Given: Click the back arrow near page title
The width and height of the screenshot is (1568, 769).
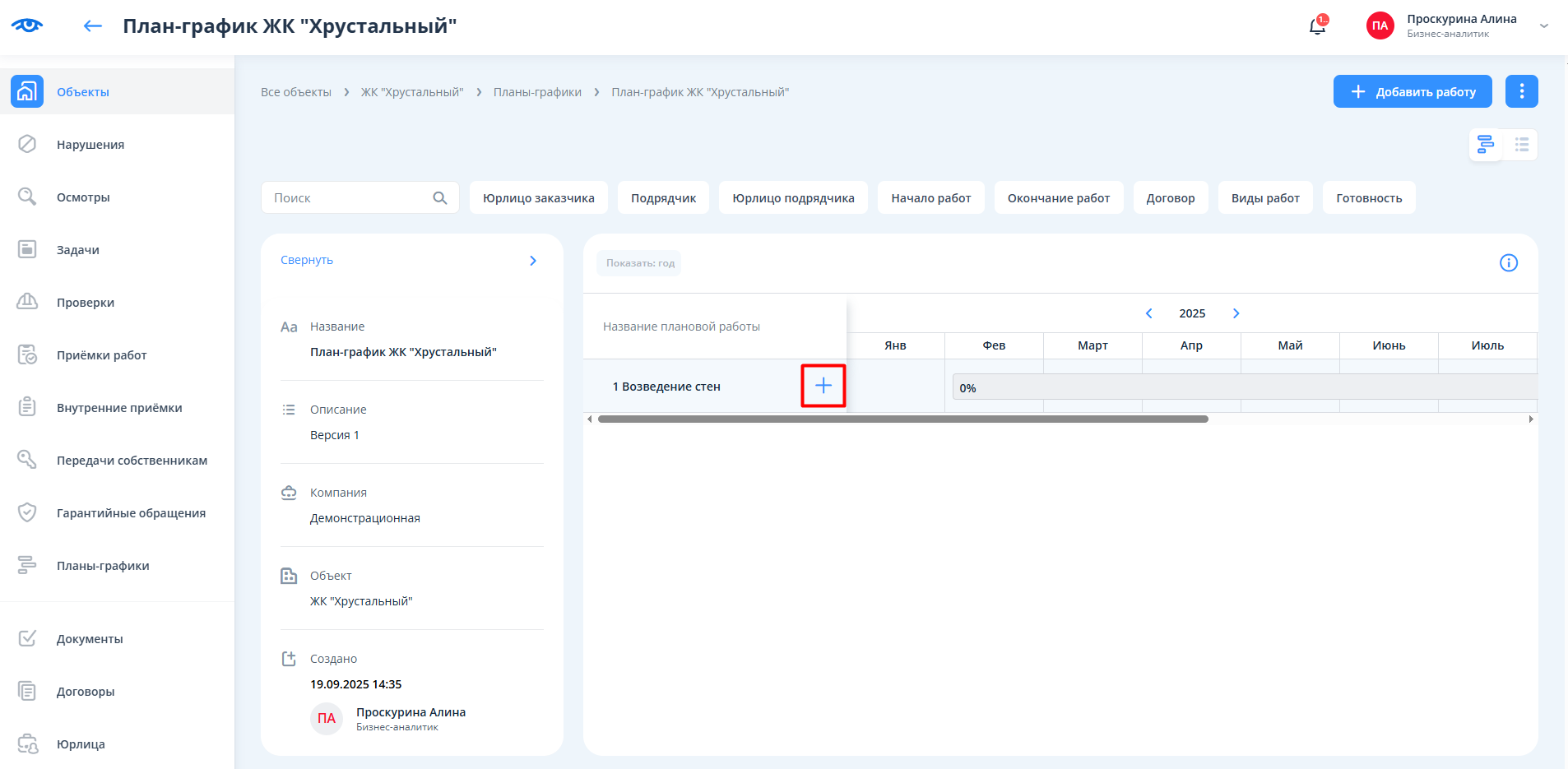Looking at the screenshot, I should click(93, 26).
